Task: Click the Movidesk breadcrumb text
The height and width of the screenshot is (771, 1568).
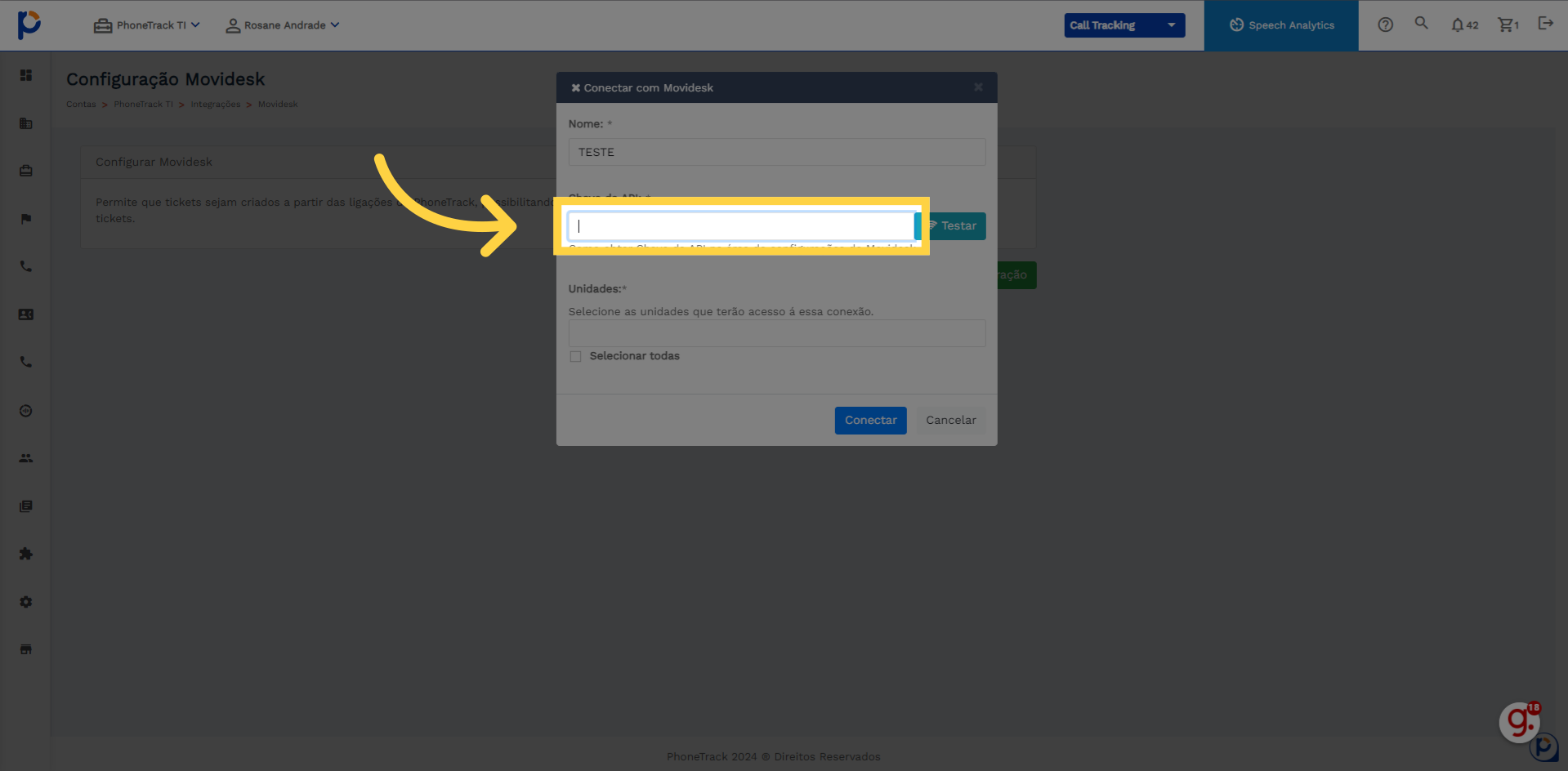Action: coord(278,105)
